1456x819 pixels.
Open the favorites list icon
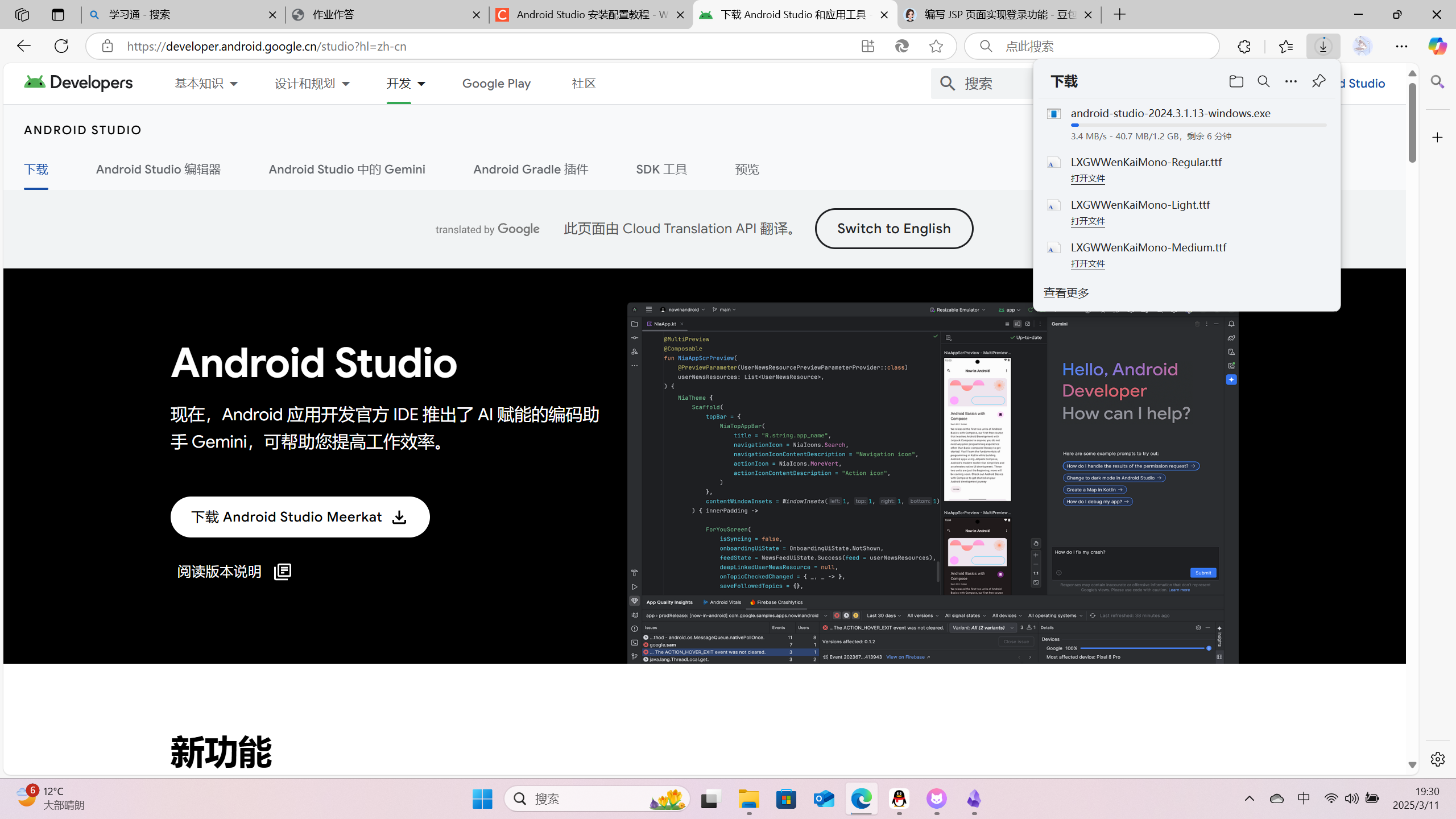click(1285, 46)
